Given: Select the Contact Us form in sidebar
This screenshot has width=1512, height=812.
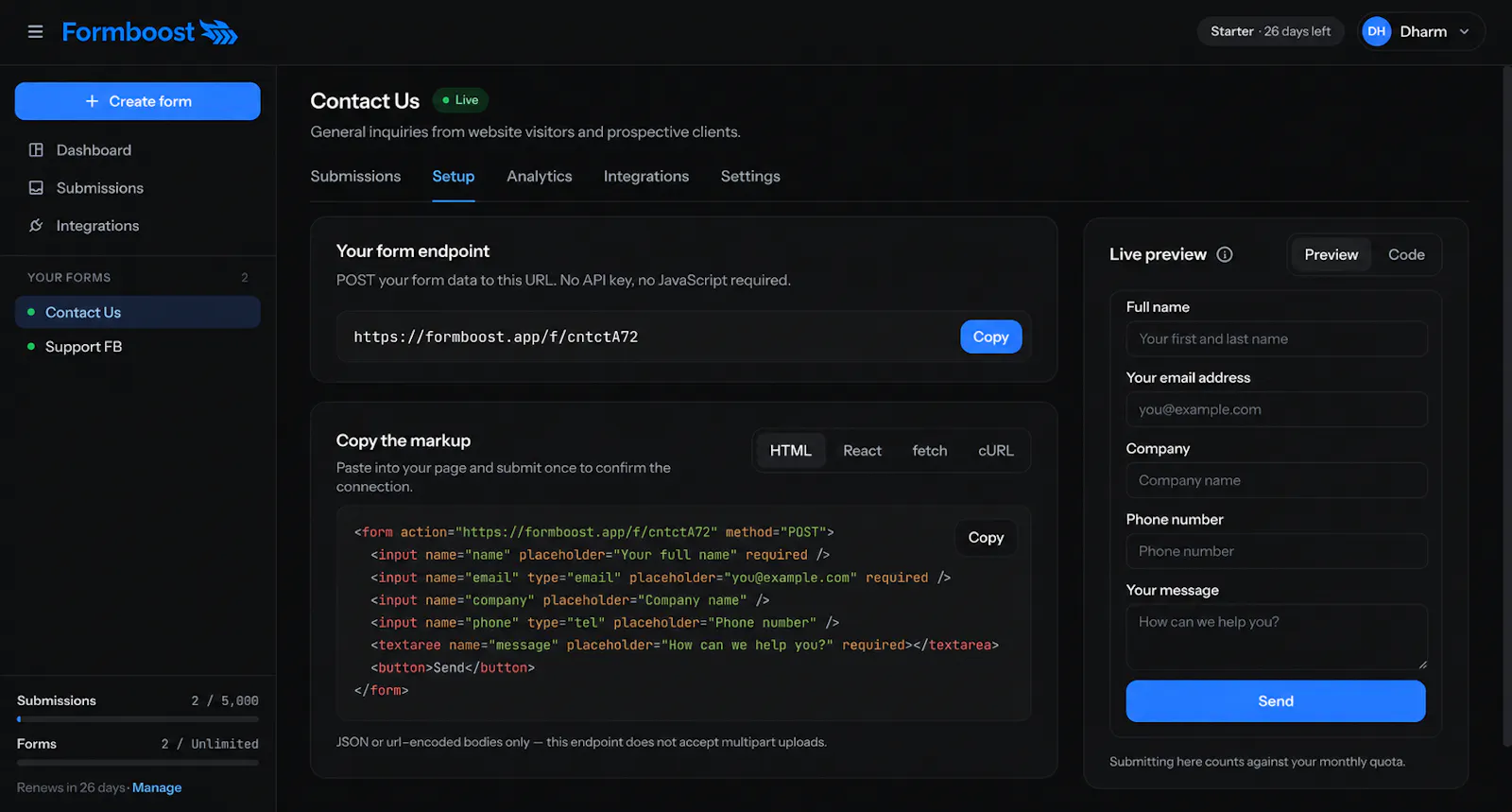Looking at the screenshot, I should (138, 312).
